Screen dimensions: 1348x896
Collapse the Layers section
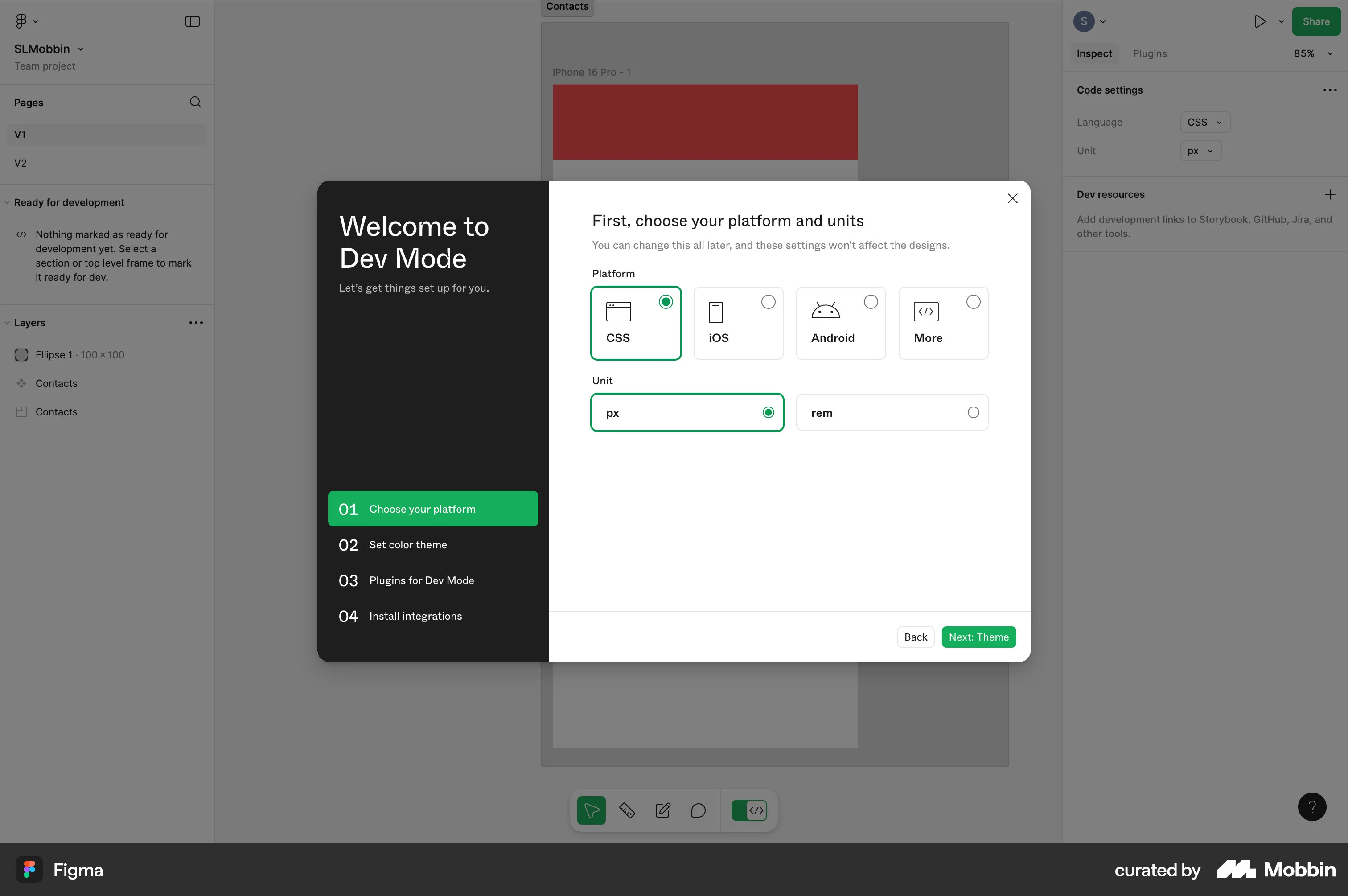click(7, 323)
